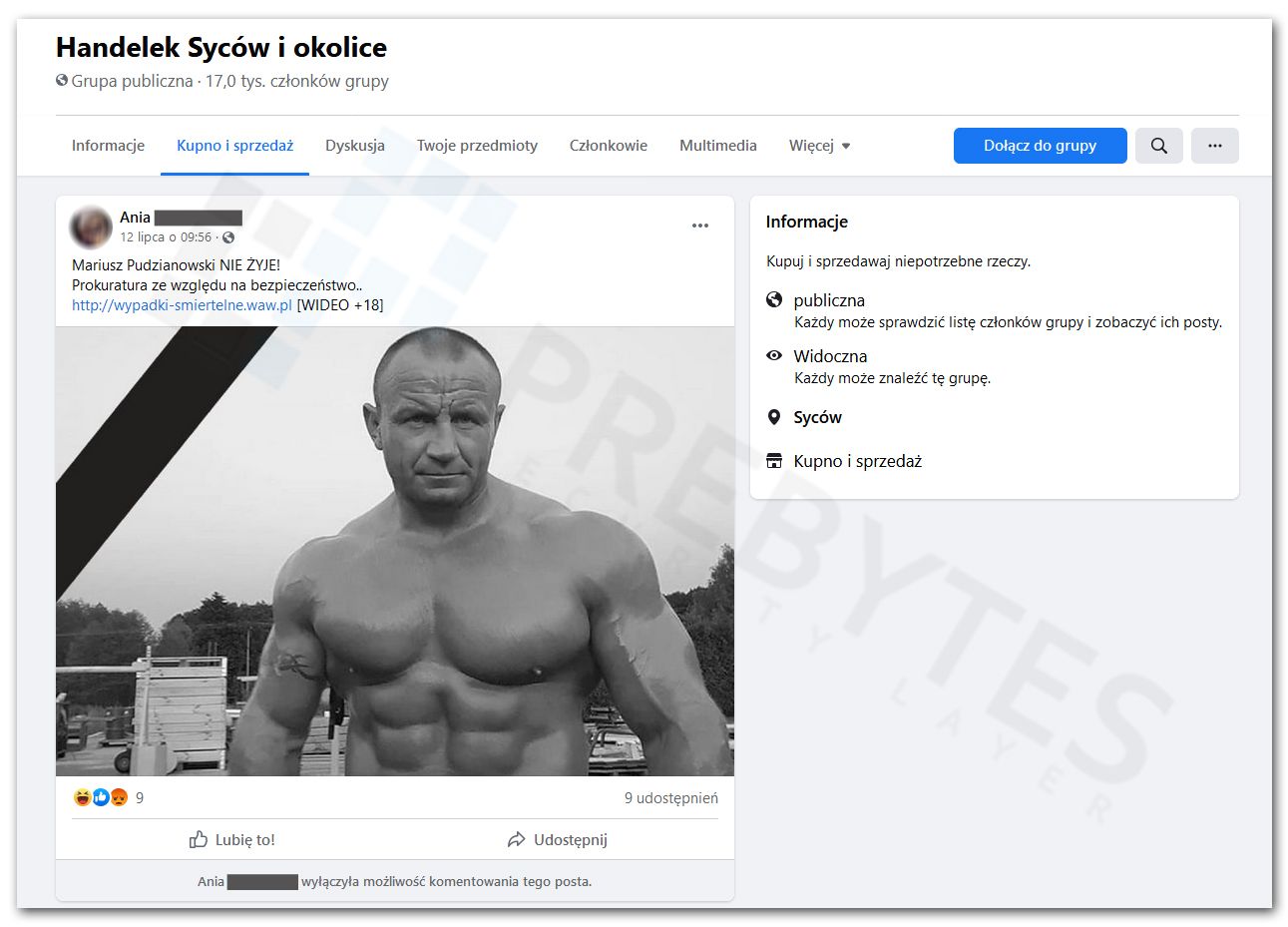Click the globe privacy icon beside the post time
Image resolution: width=1288 pixels, height=927 pixels.
pos(228,237)
